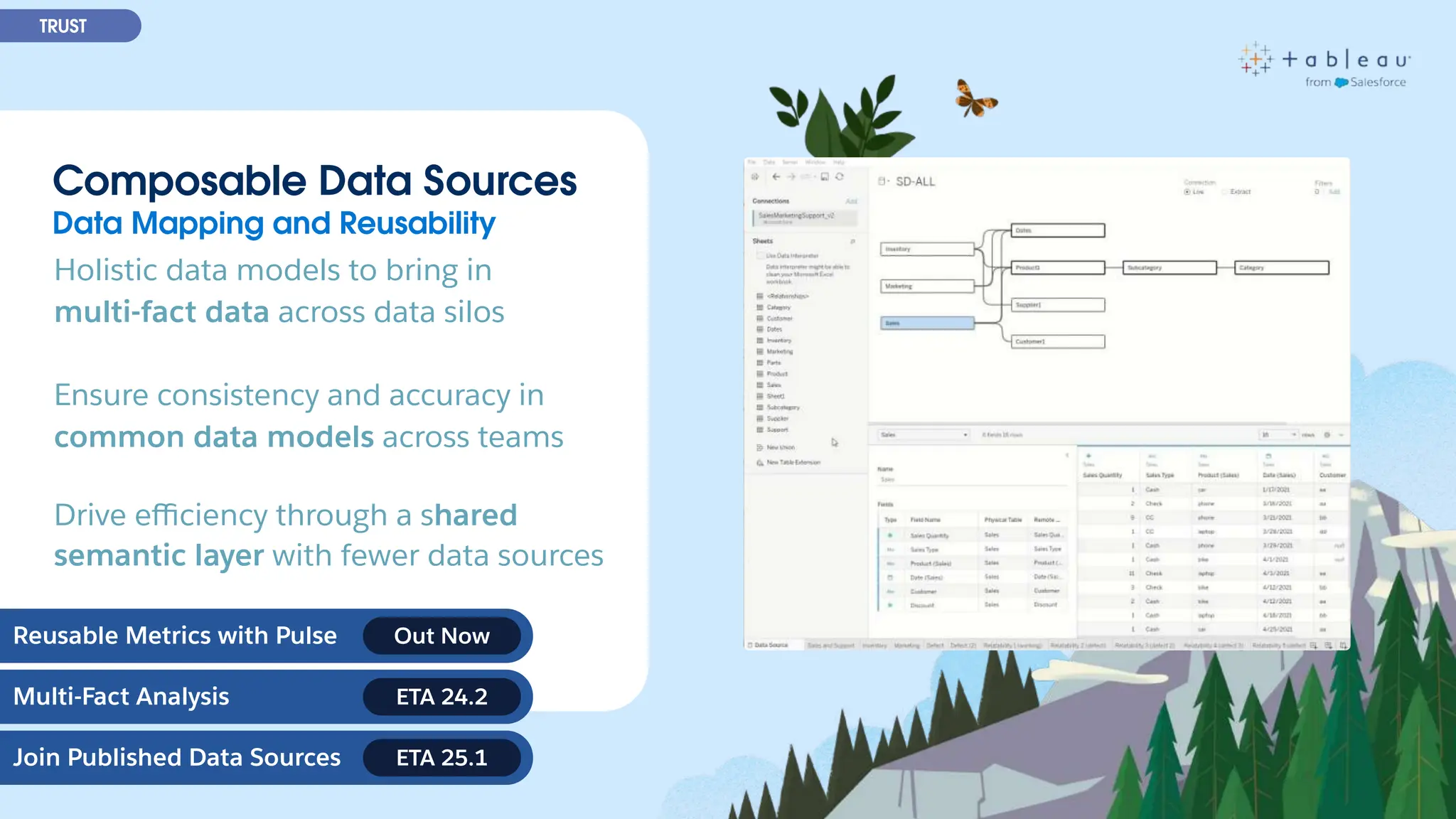1456x819 pixels.
Task: Click the number type icon for Sales Quantity field
Action: [x=890, y=535]
